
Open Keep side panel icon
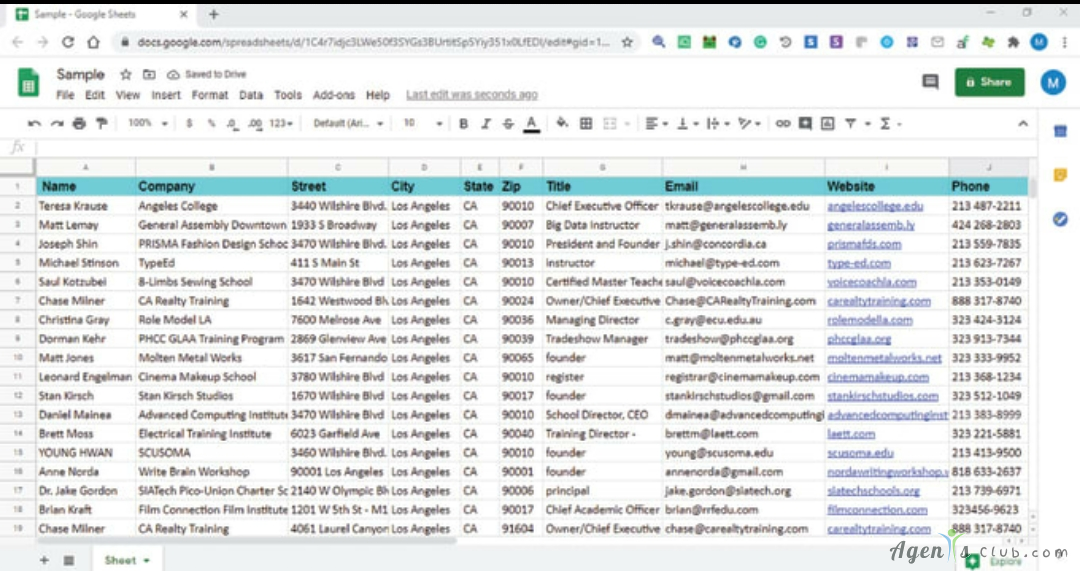pos(1060,175)
